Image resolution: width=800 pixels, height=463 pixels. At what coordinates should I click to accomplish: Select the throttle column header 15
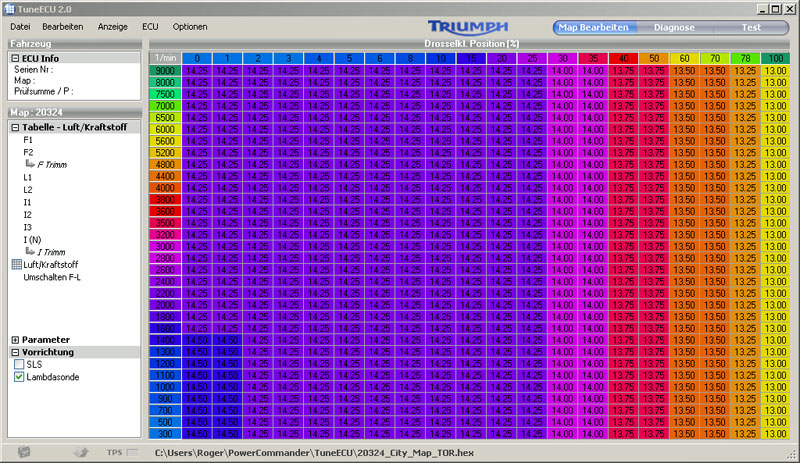point(471,58)
